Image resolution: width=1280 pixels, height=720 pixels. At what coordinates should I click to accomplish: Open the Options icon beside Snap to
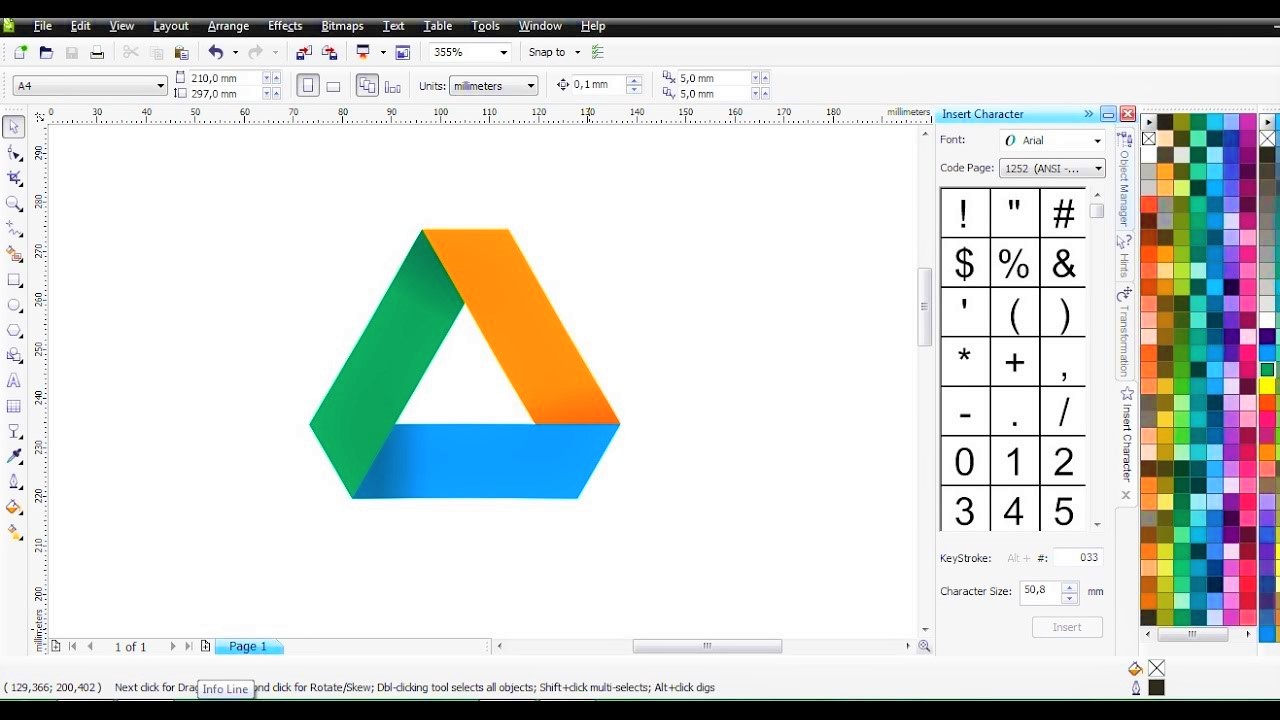click(598, 52)
